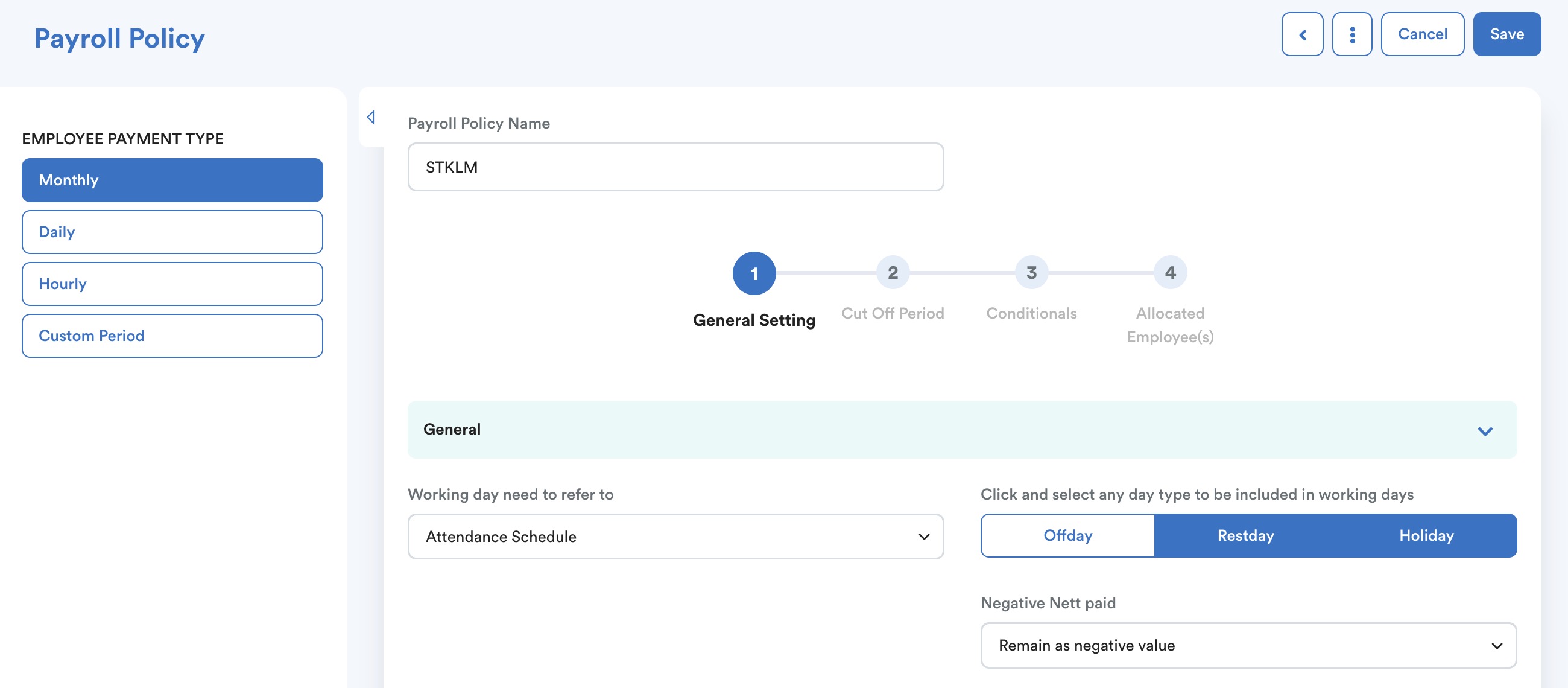
Task: Open the three-dot more options menu
Action: (x=1351, y=34)
